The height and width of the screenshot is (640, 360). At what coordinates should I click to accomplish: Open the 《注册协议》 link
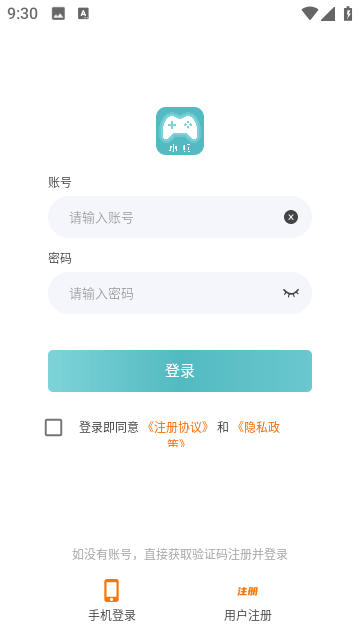tap(178, 427)
